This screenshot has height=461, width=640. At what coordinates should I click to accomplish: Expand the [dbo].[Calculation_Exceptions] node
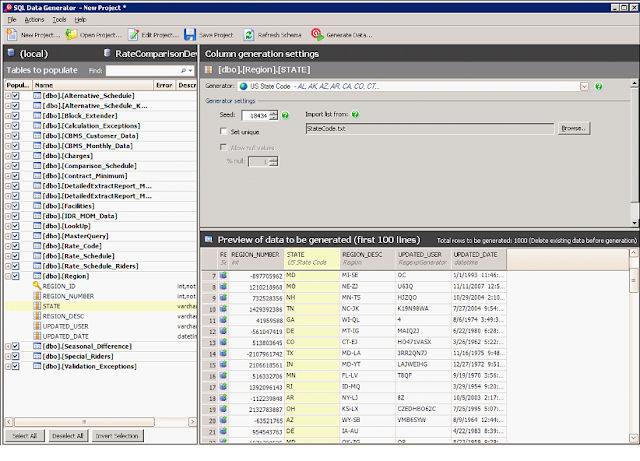(x=8, y=126)
